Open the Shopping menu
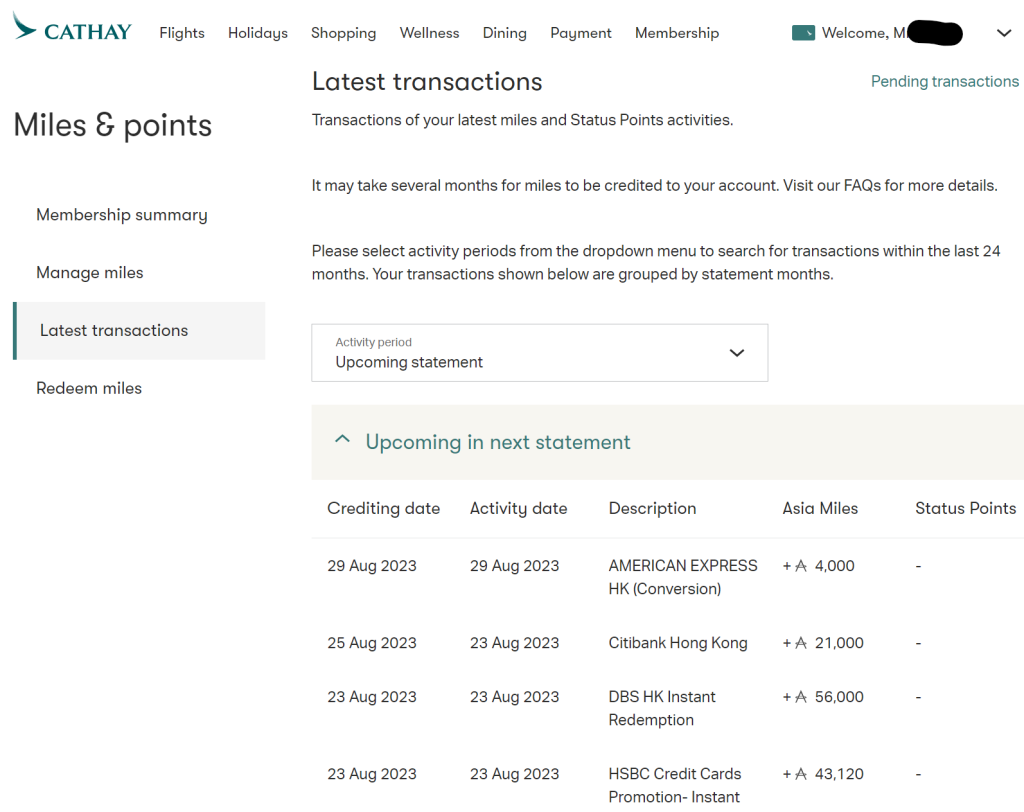The width and height of the screenshot is (1024, 812). coord(343,33)
